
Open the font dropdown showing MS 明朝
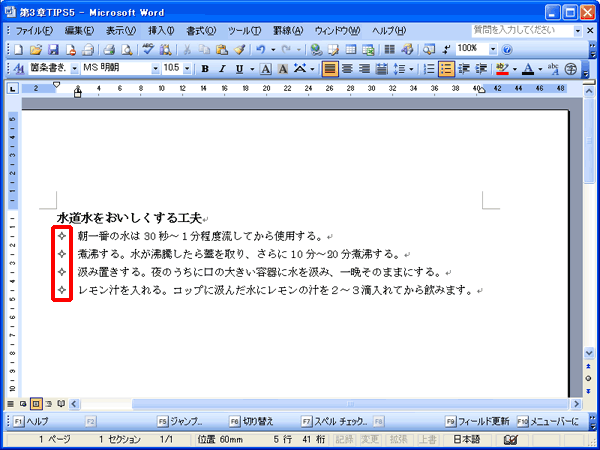[x=155, y=69]
